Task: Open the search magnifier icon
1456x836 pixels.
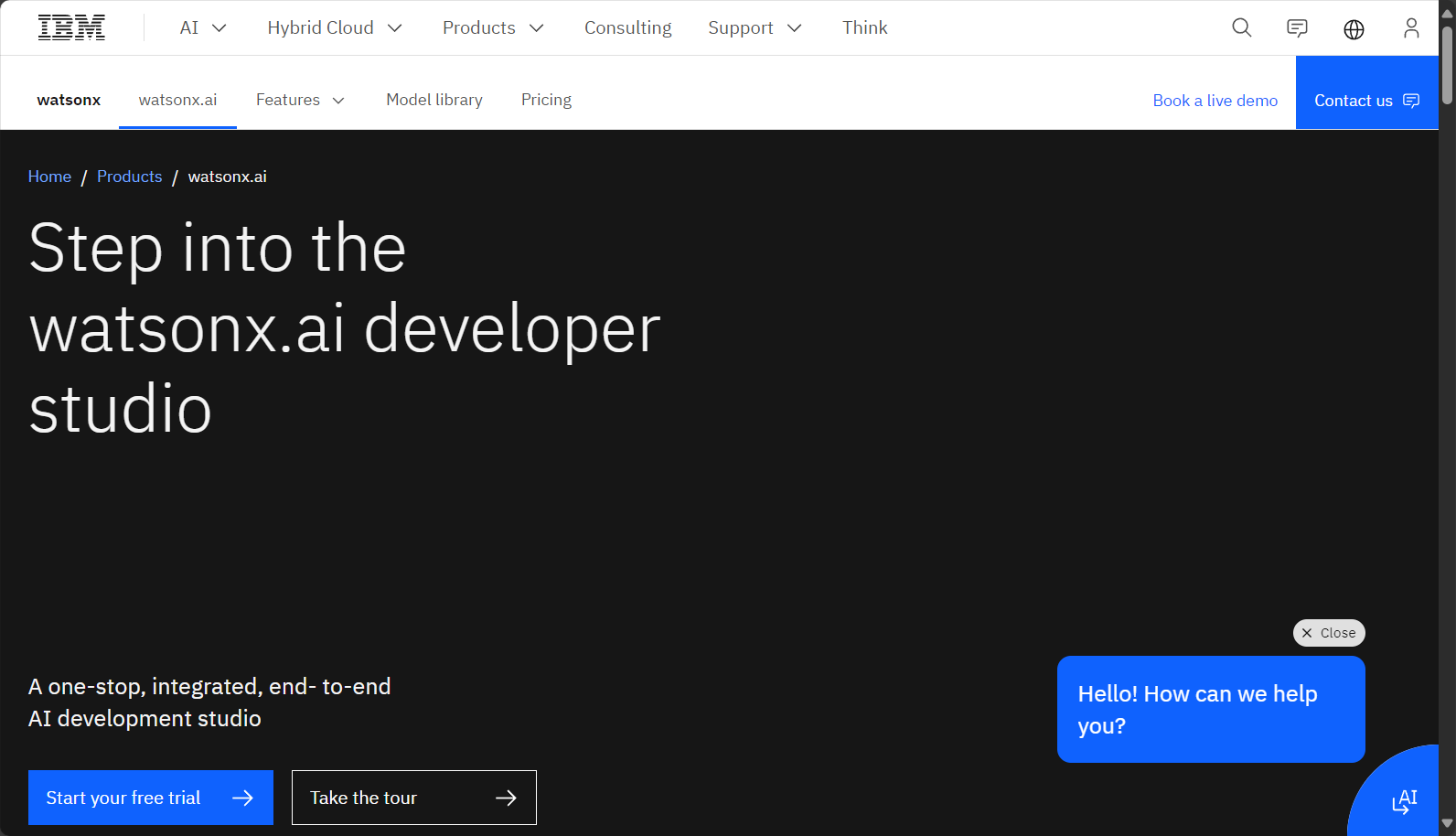Action: [x=1241, y=28]
